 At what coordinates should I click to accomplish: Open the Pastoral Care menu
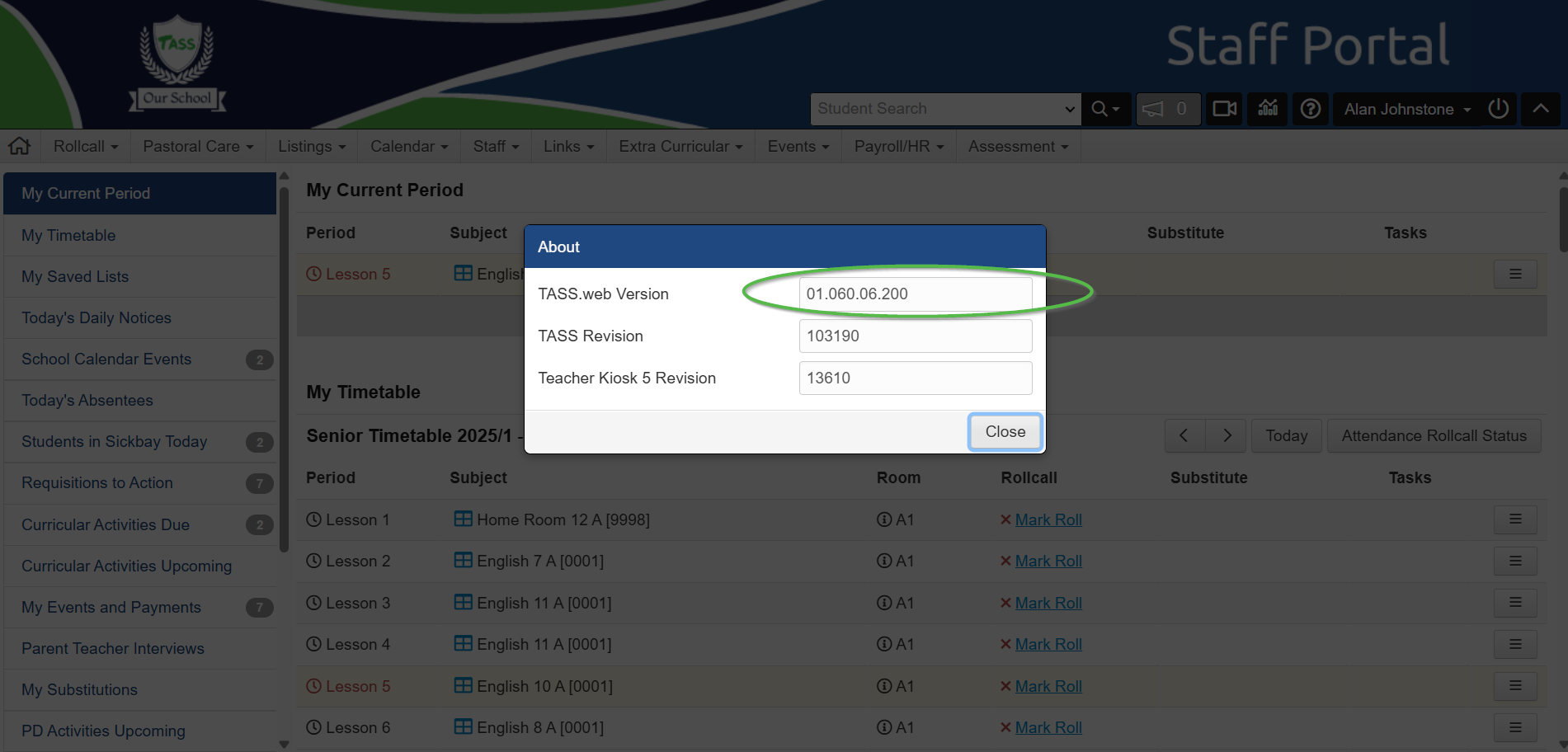point(198,146)
